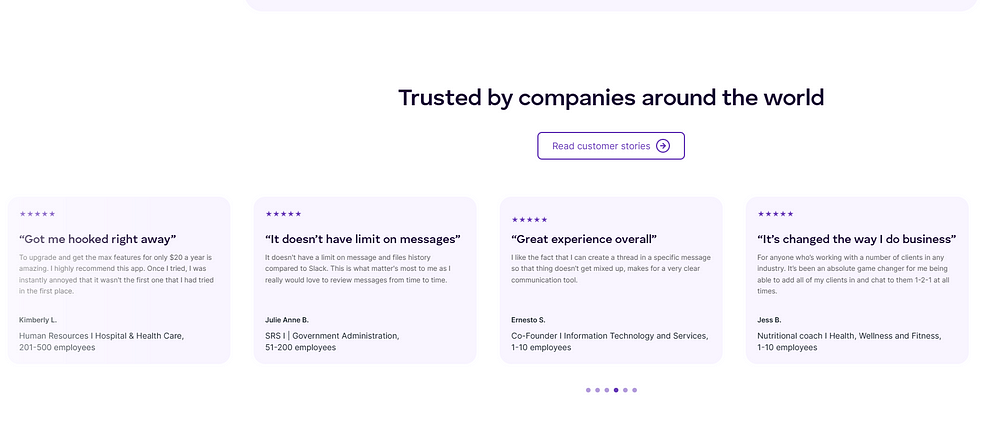Click star rating on Jess B. review
The image size is (1000, 423).
(x=776, y=214)
